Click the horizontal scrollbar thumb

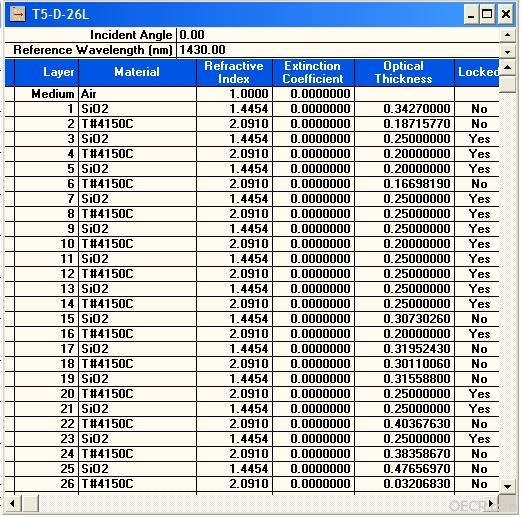coord(30,503)
